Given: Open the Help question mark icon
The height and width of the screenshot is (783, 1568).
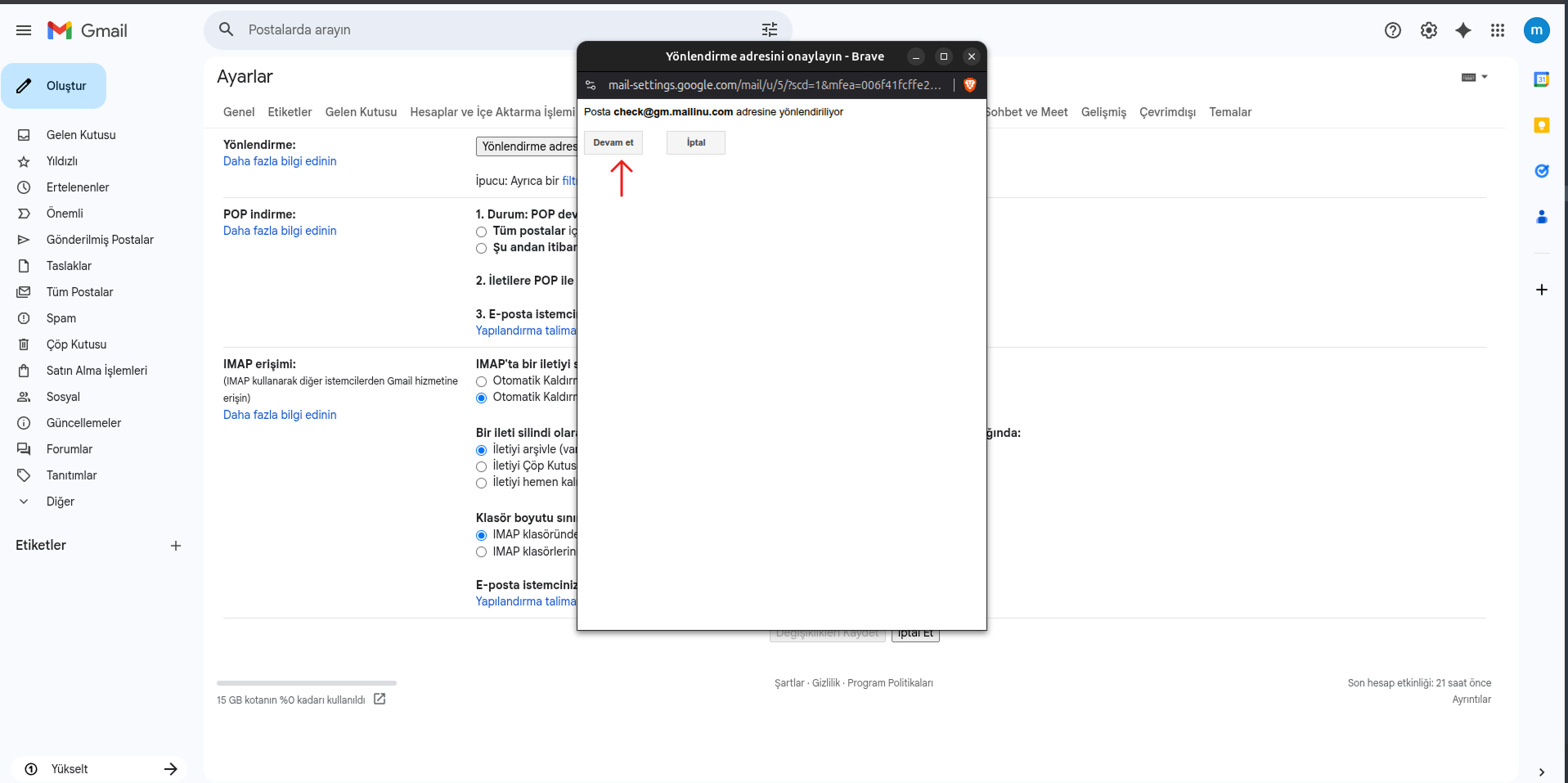Looking at the screenshot, I should tap(1393, 30).
